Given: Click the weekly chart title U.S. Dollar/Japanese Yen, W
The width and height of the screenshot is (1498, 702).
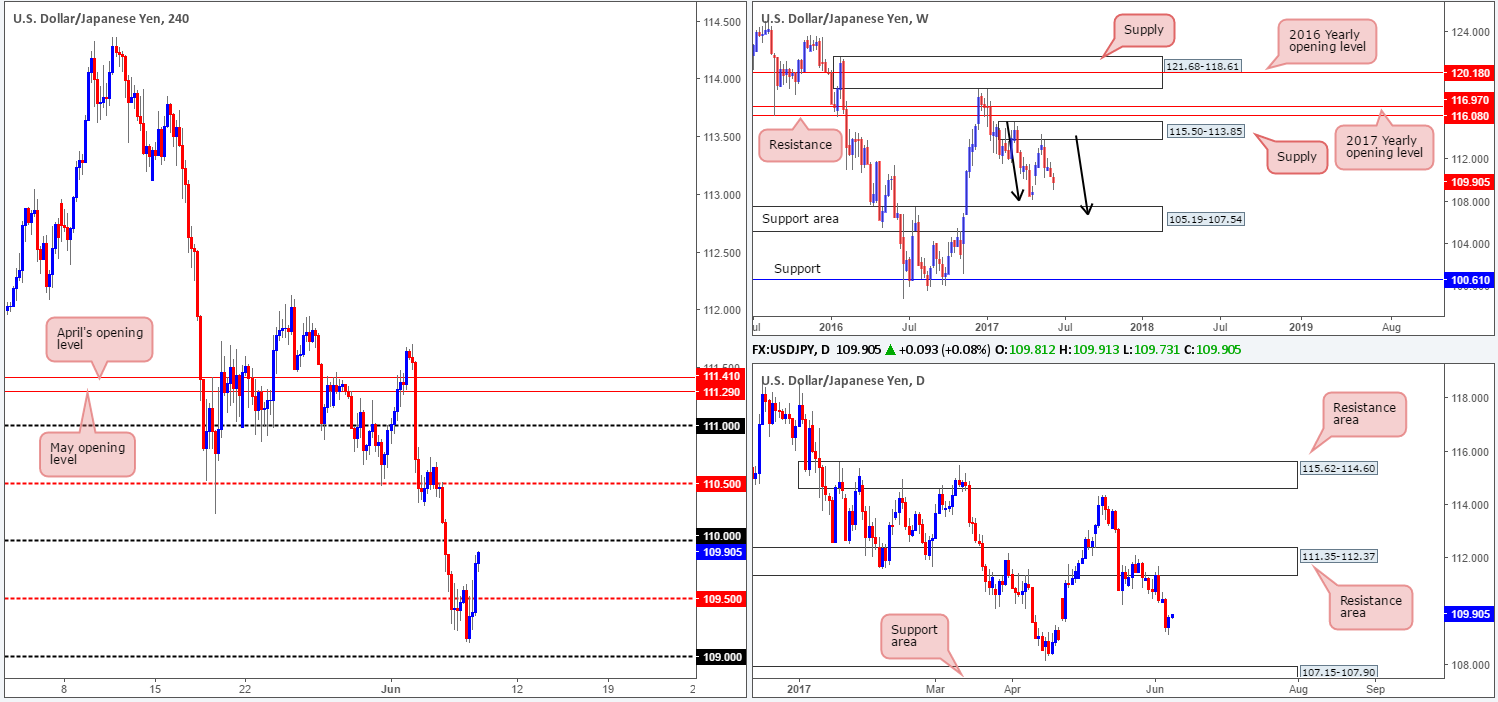Looking at the screenshot, I should pyautogui.click(x=844, y=17).
